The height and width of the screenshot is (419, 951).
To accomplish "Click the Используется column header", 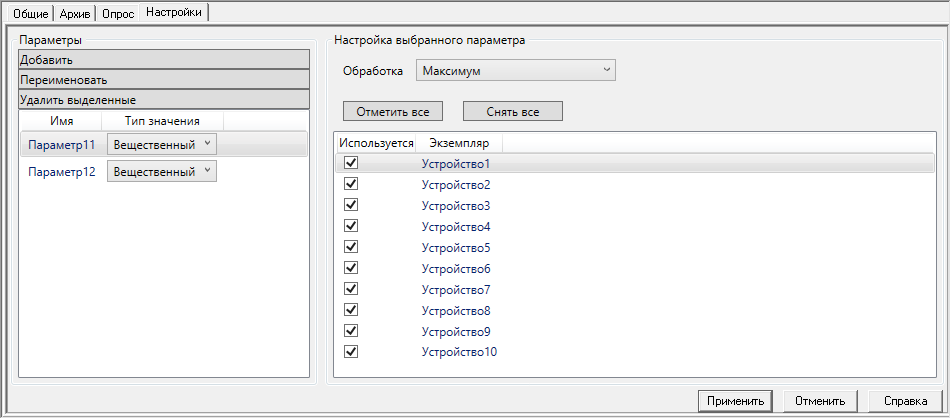I will tap(377, 143).
